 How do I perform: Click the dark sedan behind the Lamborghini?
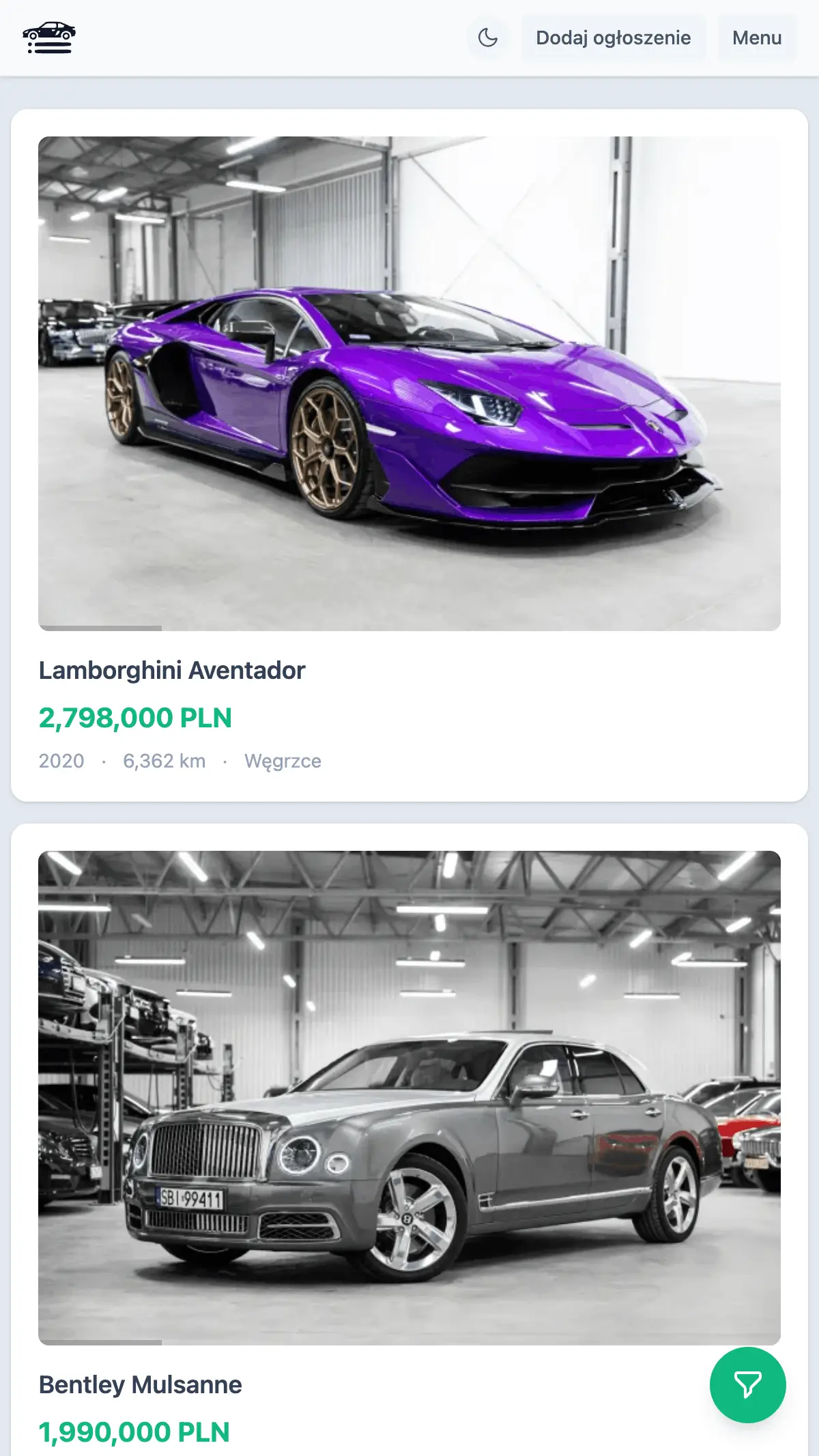(x=74, y=332)
